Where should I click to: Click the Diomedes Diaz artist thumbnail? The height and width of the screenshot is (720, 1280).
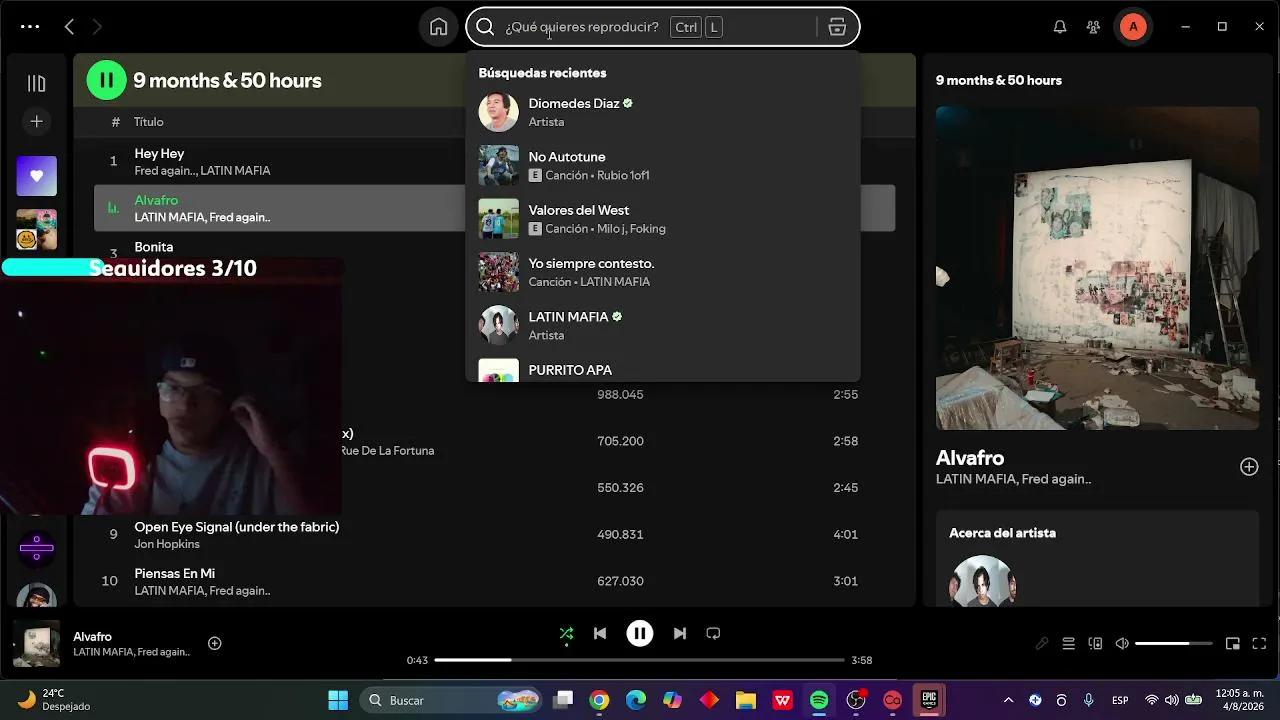tap(498, 112)
